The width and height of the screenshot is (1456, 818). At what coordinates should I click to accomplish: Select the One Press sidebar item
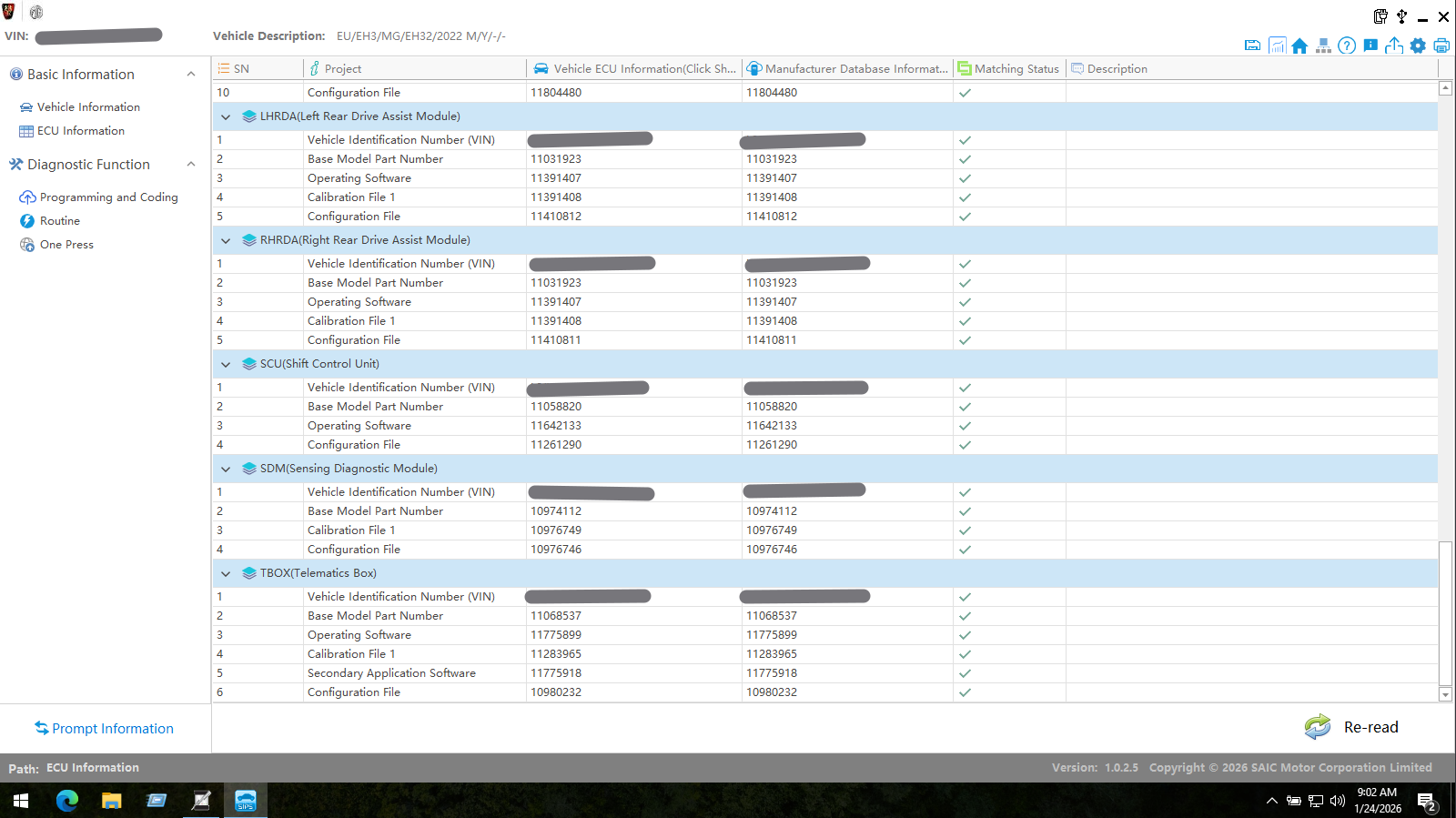(x=66, y=245)
